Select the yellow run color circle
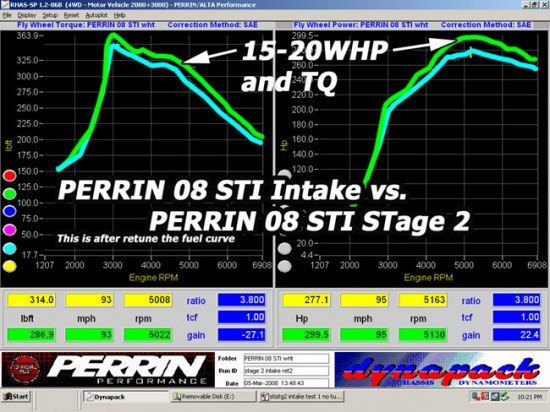Viewport: 550px width, 412px height. [x=9, y=266]
